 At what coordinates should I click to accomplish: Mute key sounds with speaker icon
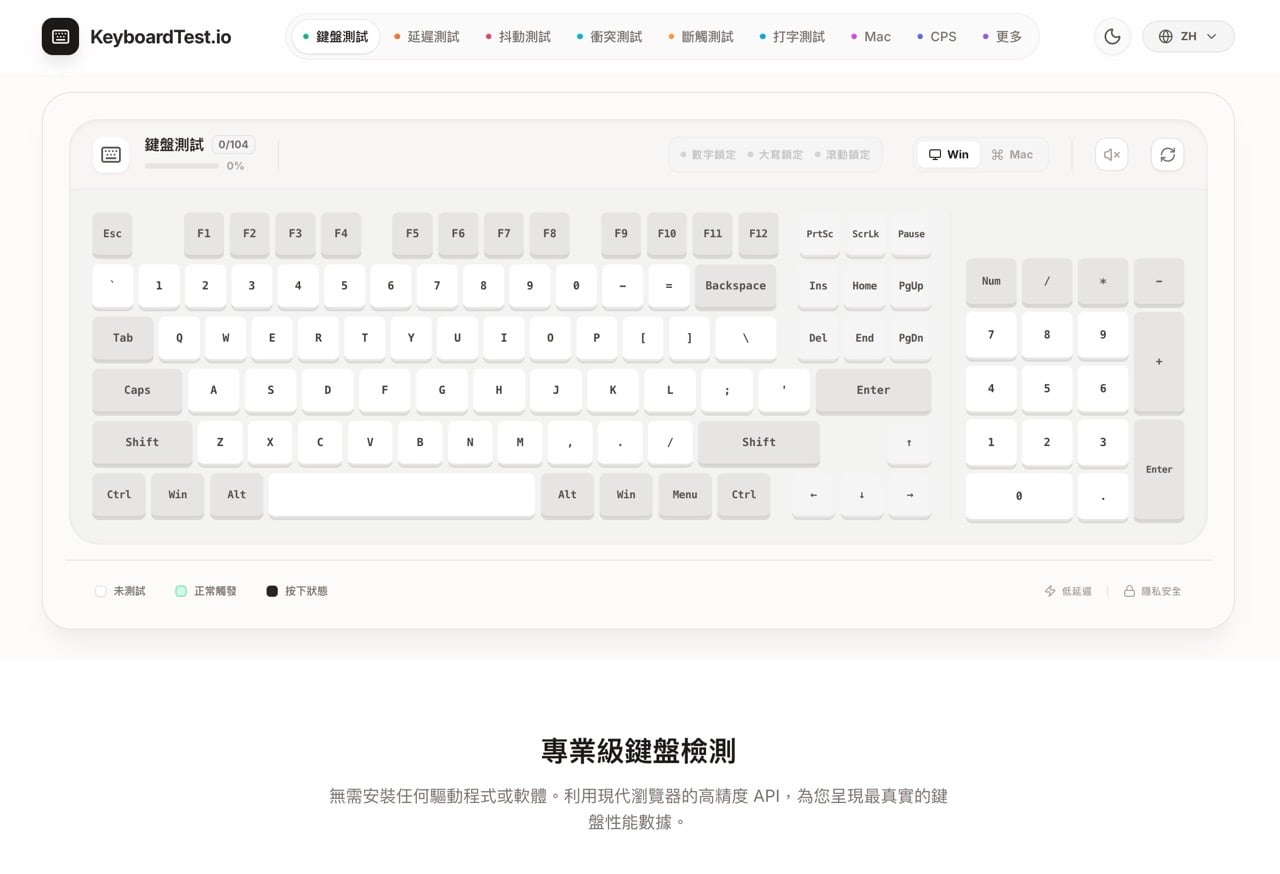(x=1111, y=155)
